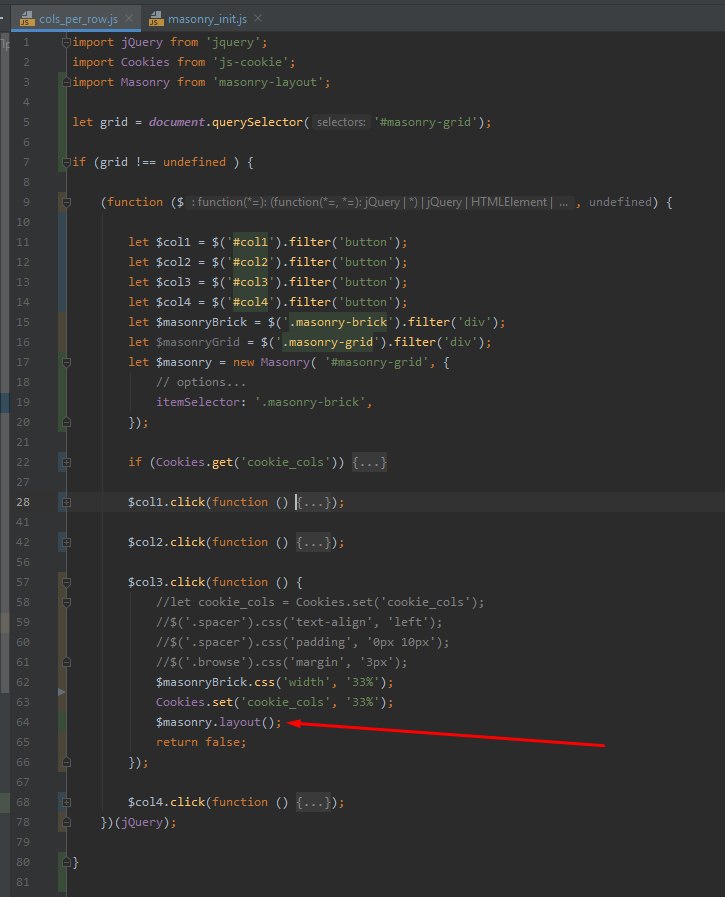Click the selectors: parameter hint on line 5
Screen dimensions: 725x897
click(x=341, y=122)
